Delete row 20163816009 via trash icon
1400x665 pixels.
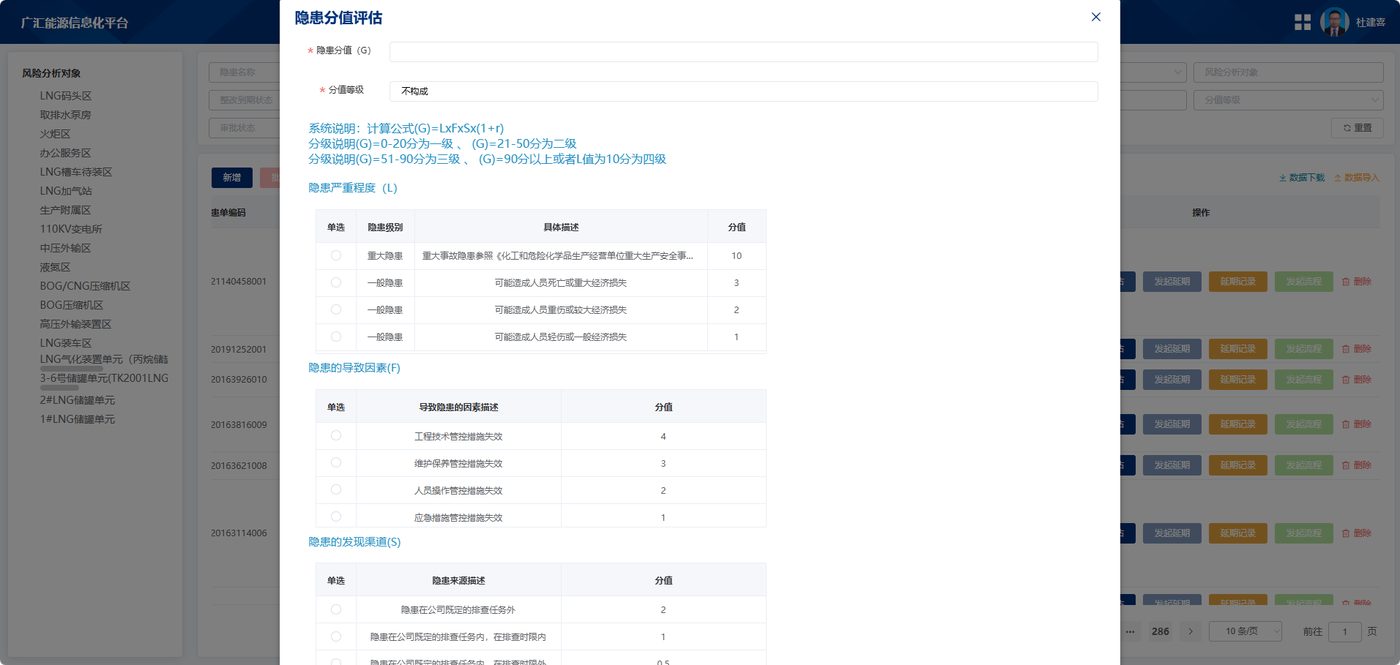pyautogui.click(x=1356, y=424)
